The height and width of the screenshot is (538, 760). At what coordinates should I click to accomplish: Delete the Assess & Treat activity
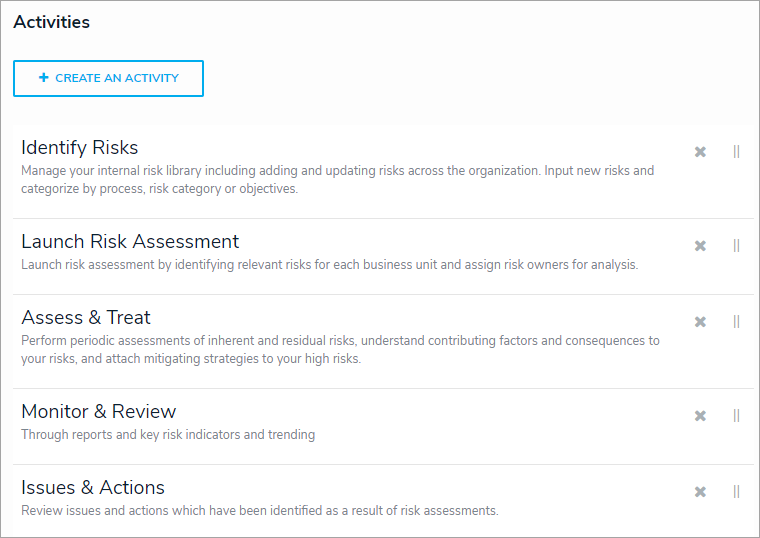click(x=700, y=322)
